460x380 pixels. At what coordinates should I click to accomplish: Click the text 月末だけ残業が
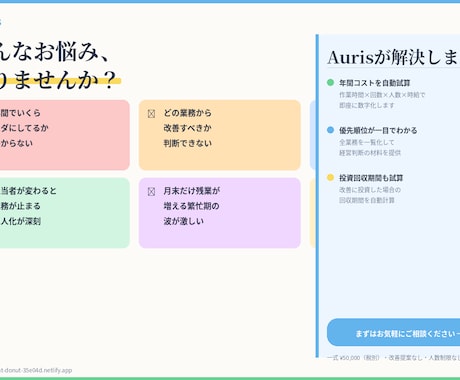coord(192,191)
